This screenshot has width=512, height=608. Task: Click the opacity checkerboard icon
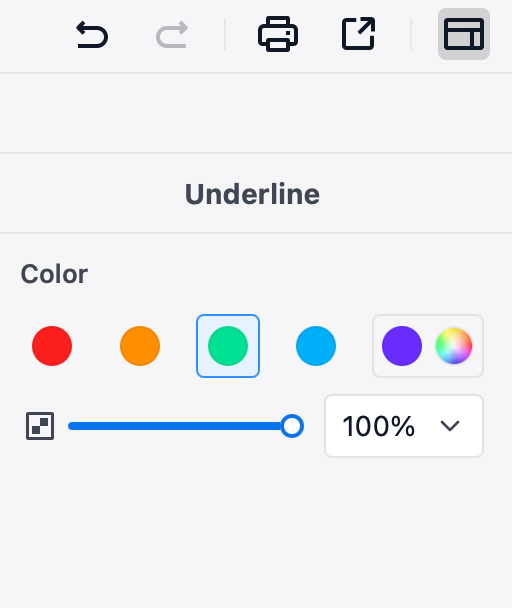[40, 426]
